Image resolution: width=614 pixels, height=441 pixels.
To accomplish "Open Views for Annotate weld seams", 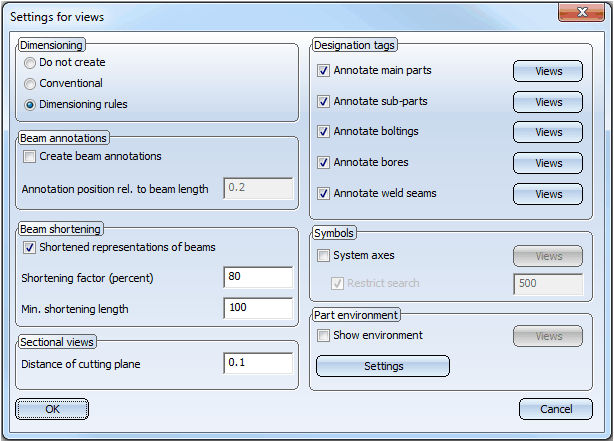I will point(548,194).
